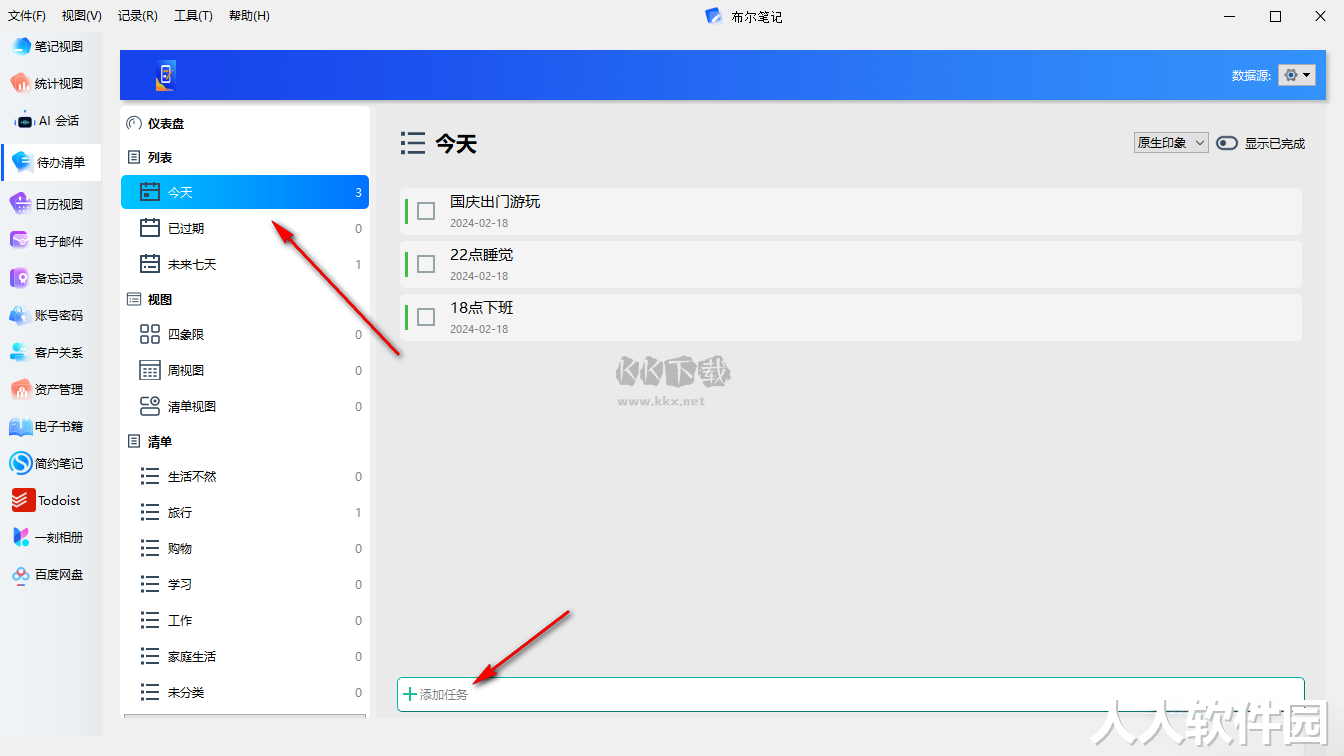Open the 日历视图 calendar icon
The width and height of the screenshot is (1344, 756).
21,204
